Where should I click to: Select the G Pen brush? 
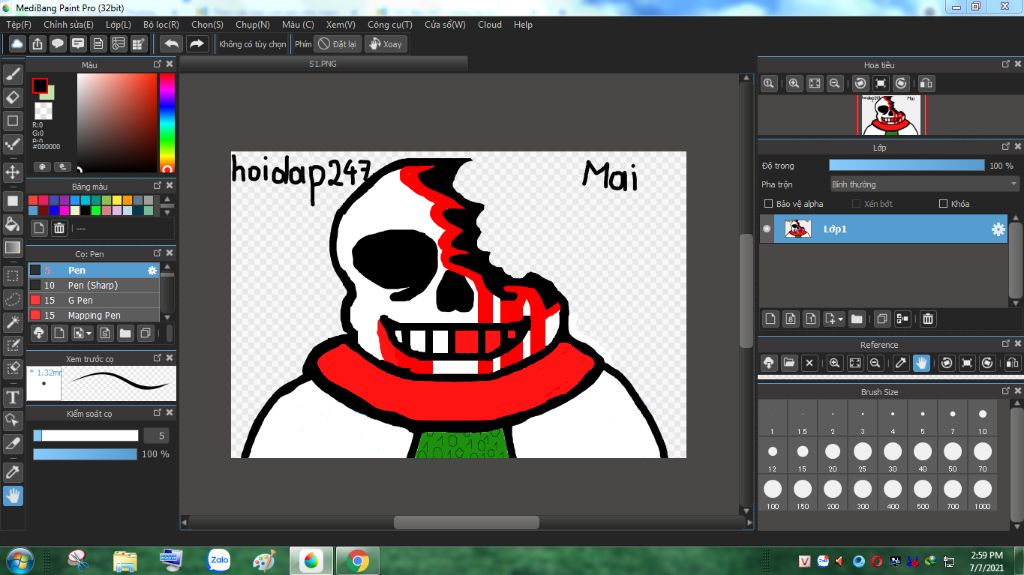point(94,301)
